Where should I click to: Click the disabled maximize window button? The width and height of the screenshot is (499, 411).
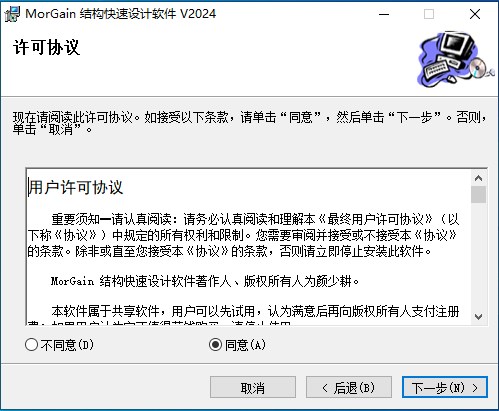(429, 14)
